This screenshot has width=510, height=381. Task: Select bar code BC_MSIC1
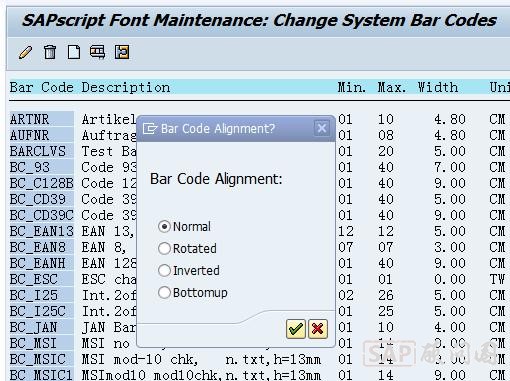tap(41, 375)
